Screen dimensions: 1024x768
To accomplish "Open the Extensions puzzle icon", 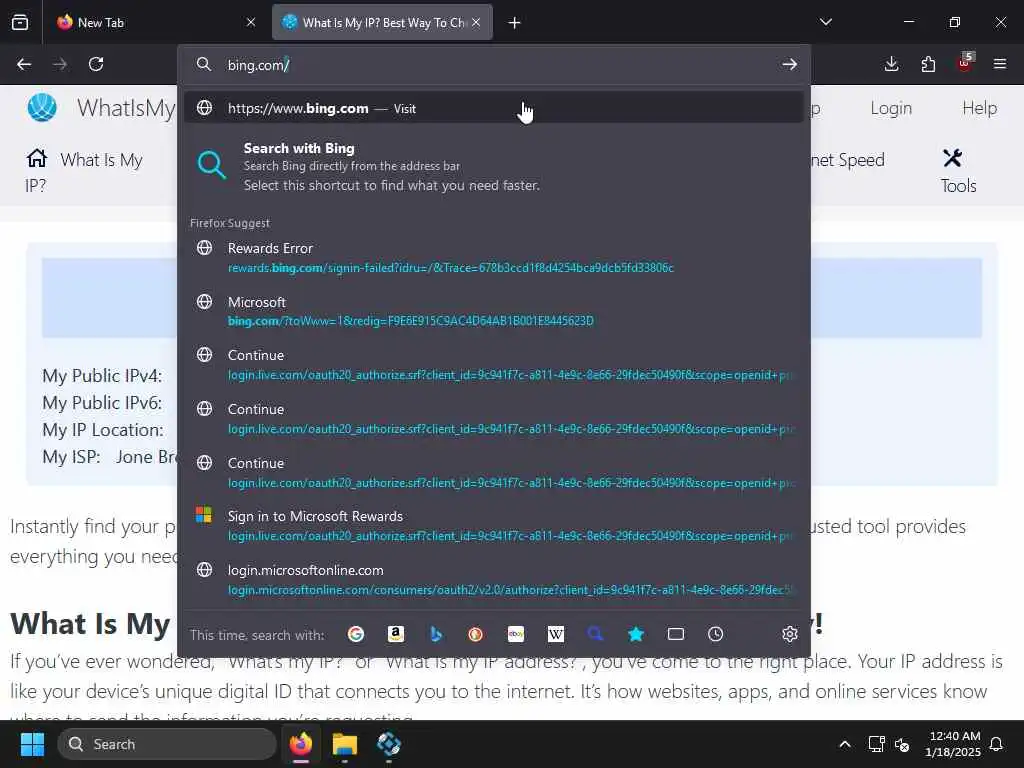I will coord(928,64).
